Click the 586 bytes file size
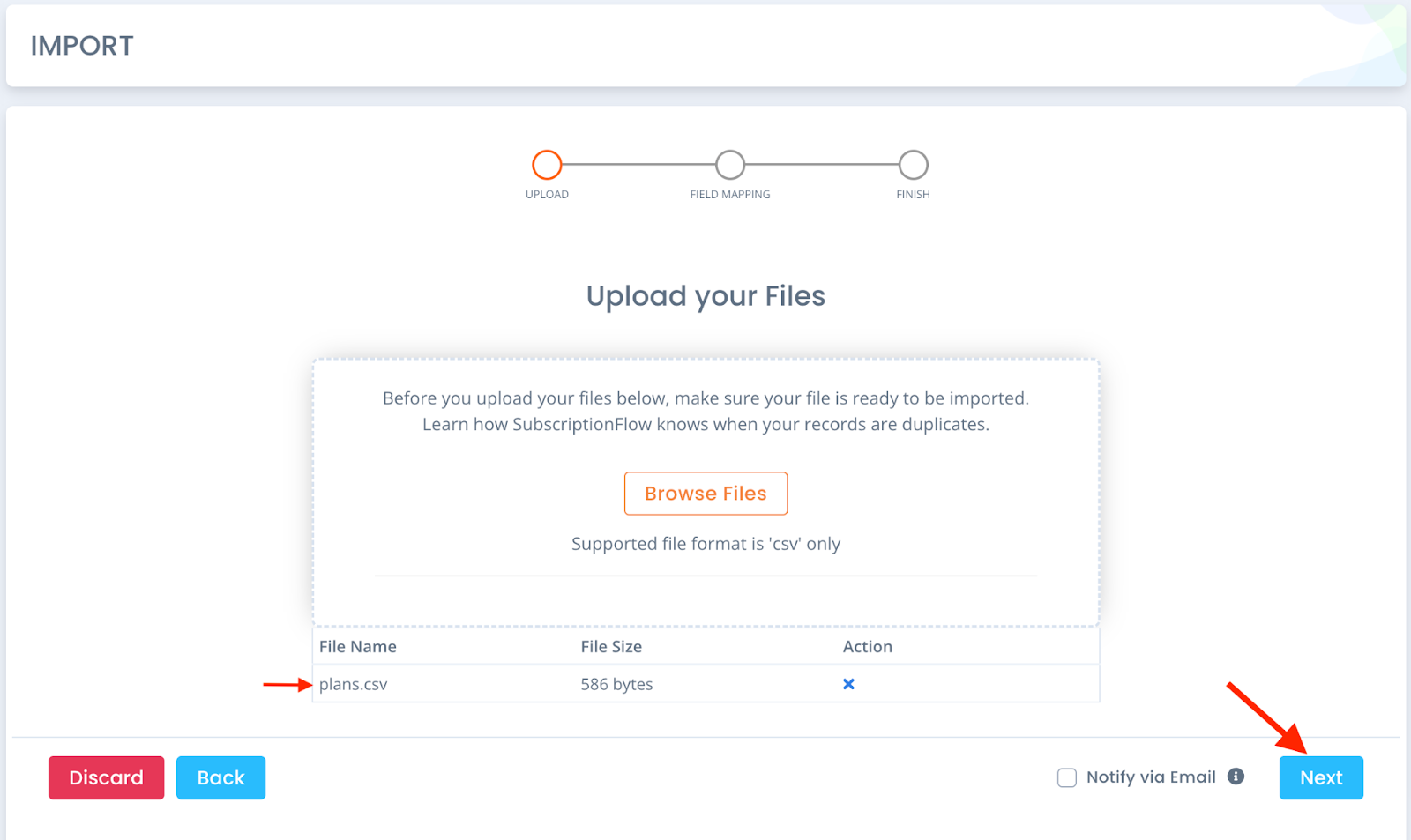1411x840 pixels. 616,684
